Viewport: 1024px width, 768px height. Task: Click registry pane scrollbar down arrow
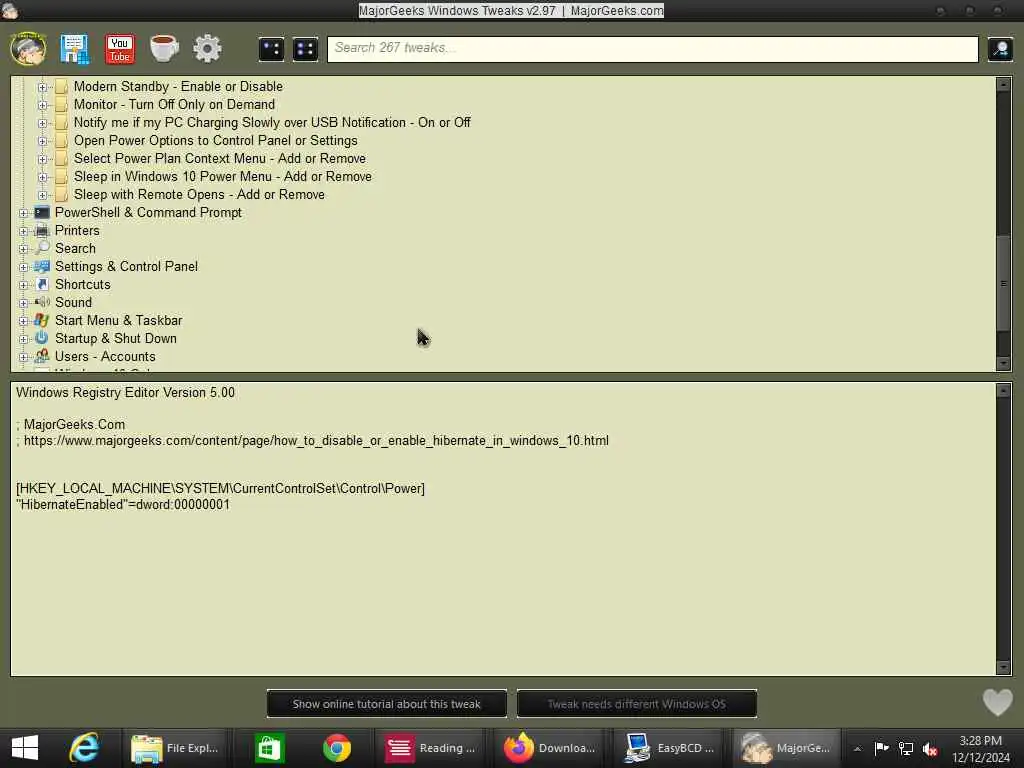click(x=1003, y=667)
